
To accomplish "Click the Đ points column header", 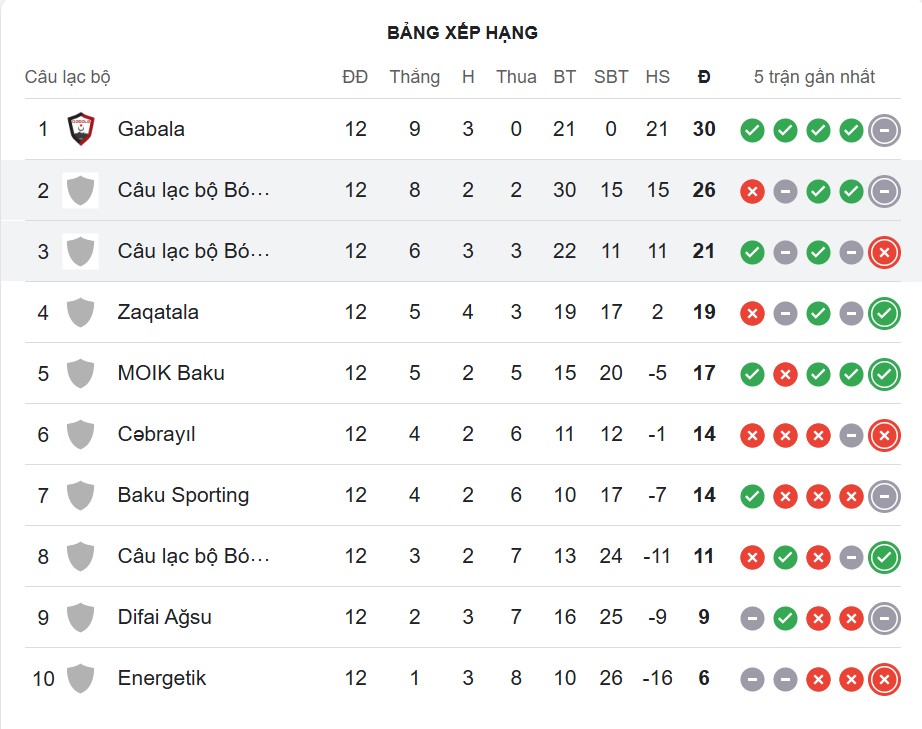I will click(704, 77).
